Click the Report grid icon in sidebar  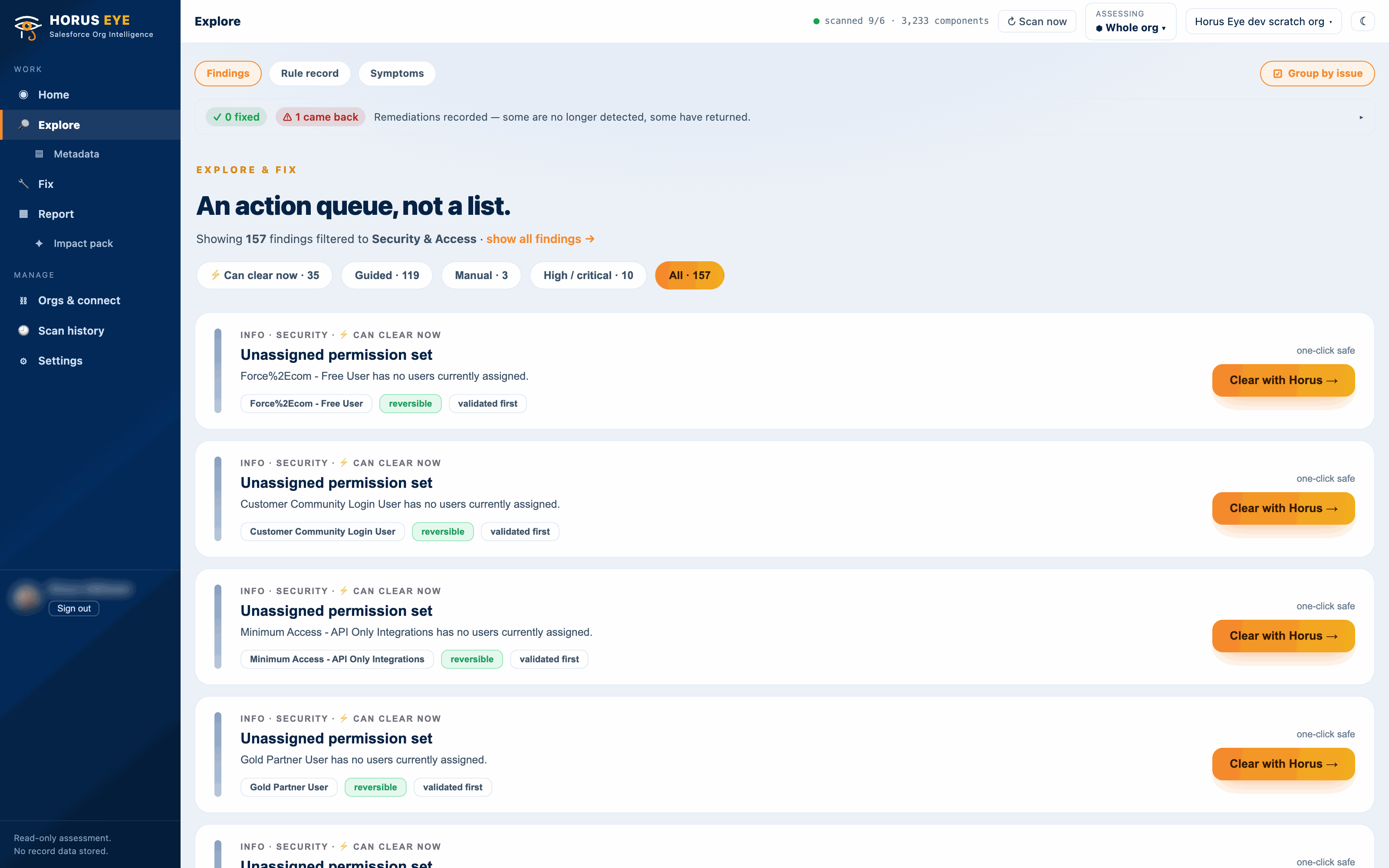23,214
